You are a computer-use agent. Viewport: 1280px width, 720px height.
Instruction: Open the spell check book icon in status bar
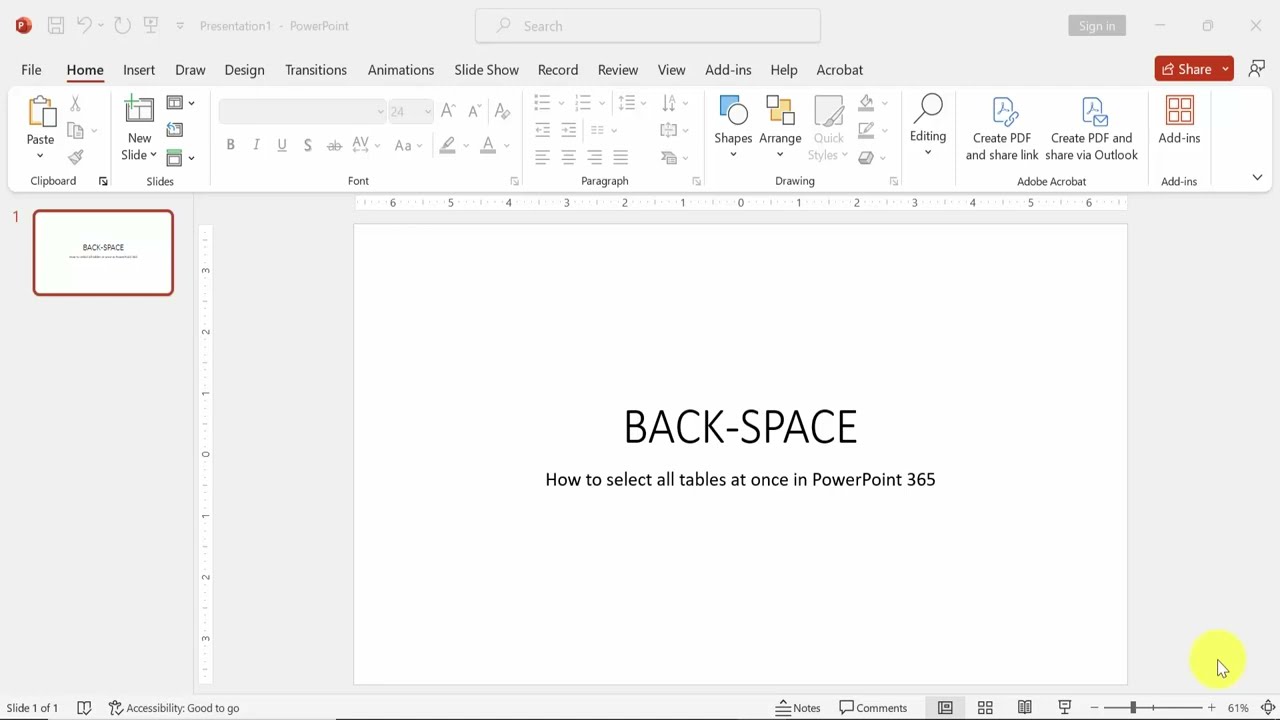pyautogui.click(x=84, y=708)
